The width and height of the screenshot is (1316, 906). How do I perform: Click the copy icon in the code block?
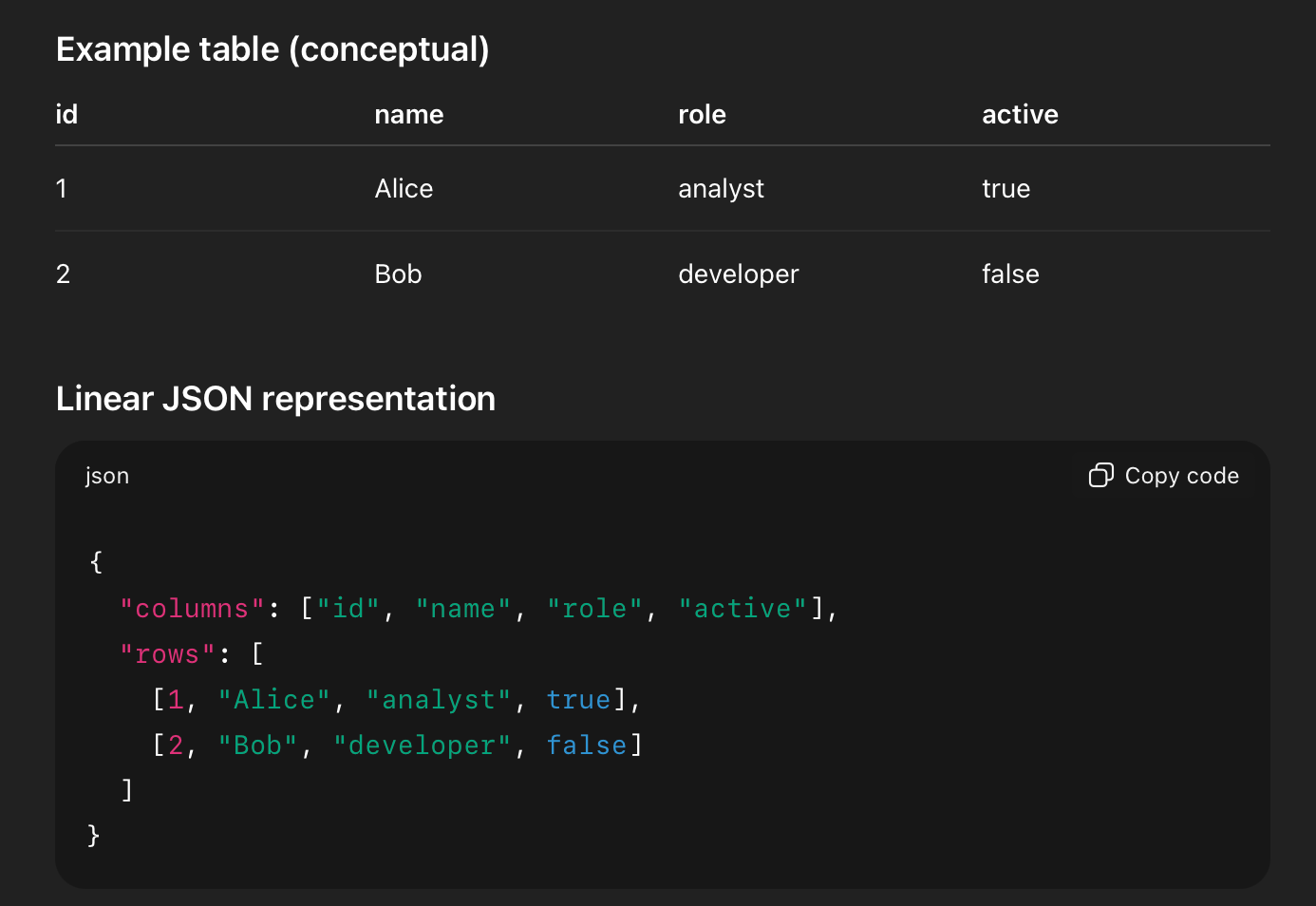coord(1100,475)
